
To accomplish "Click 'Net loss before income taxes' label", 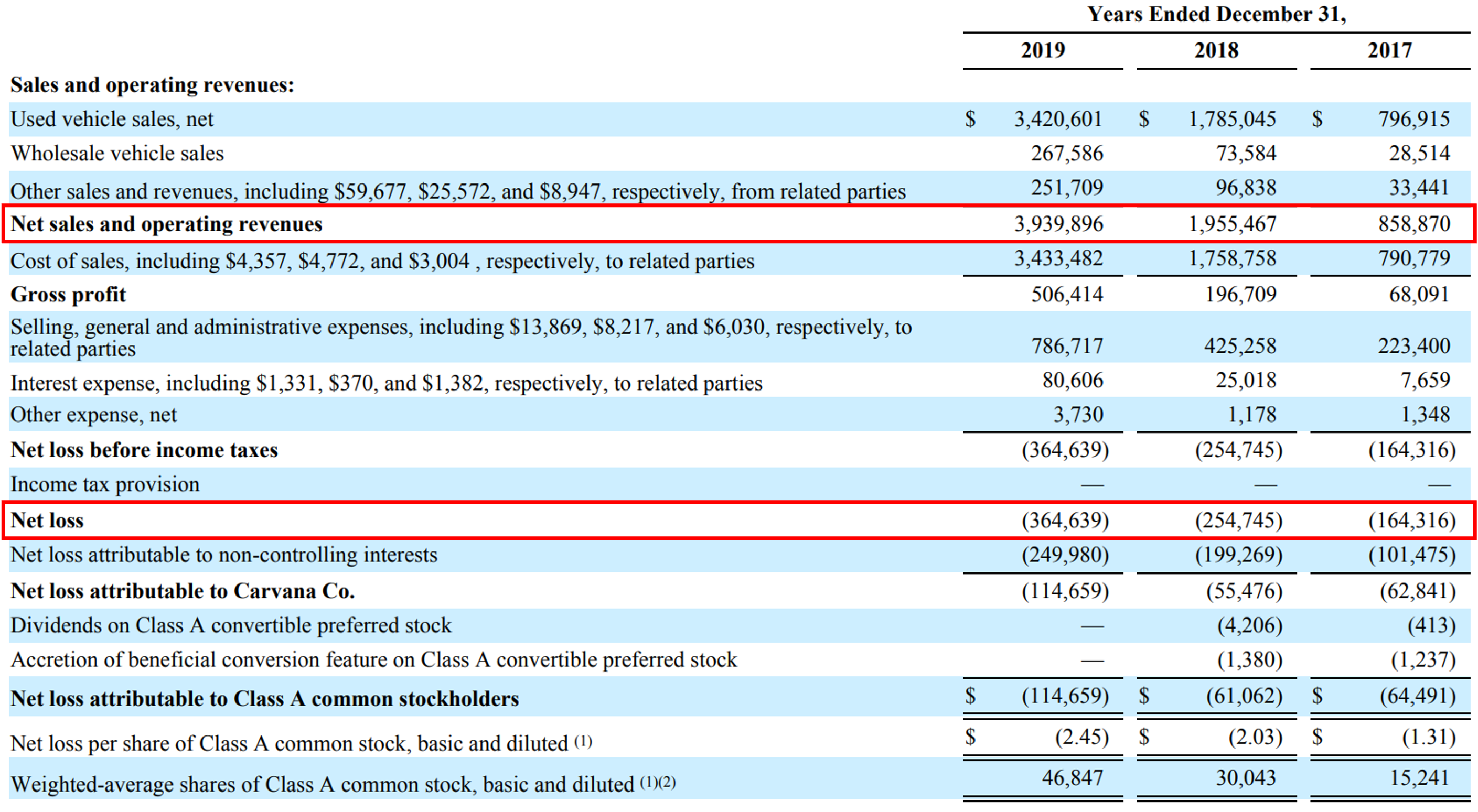I will [144, 450].
